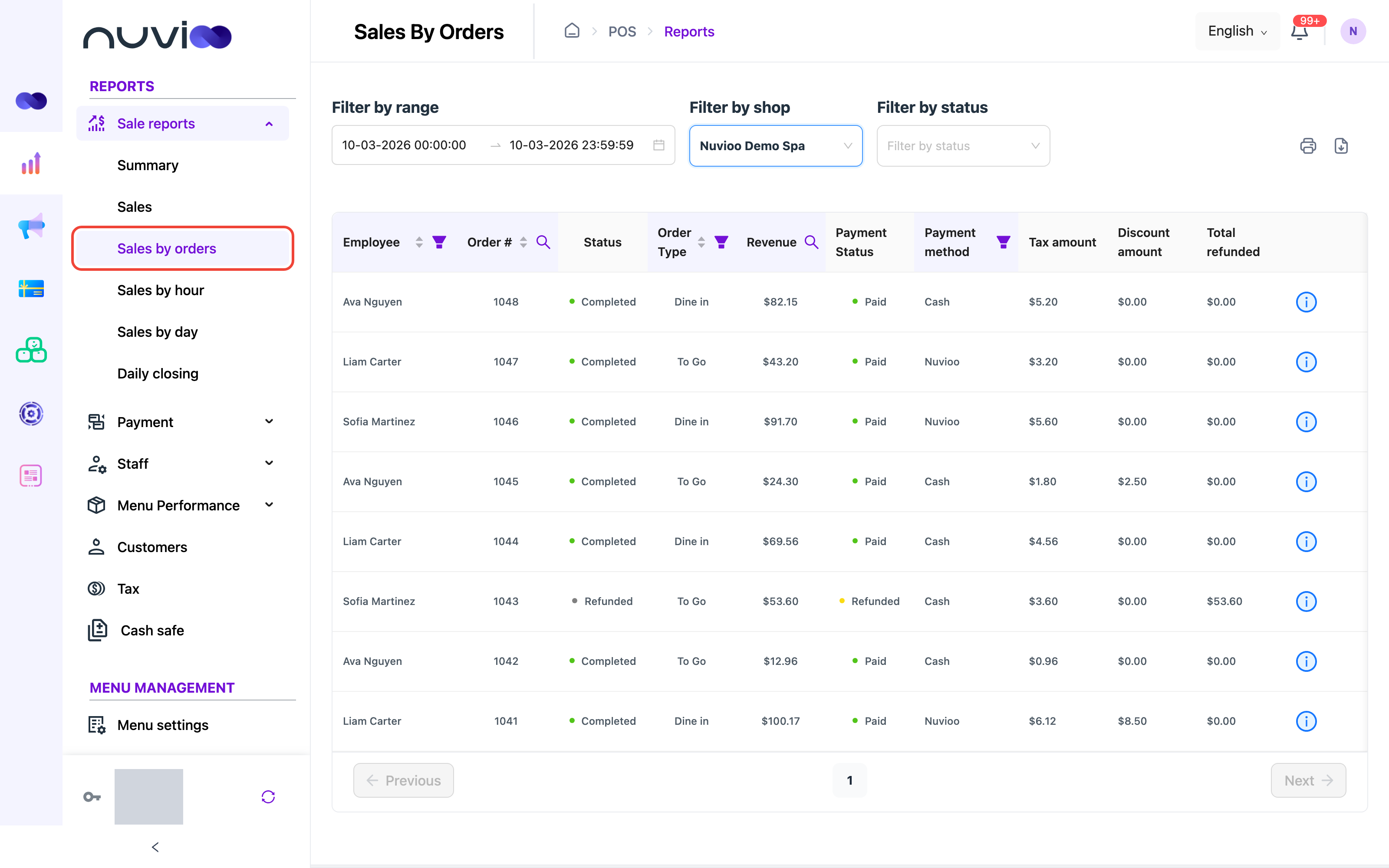
Task: Click the Previous page button
Action: [x=404, y=780]
